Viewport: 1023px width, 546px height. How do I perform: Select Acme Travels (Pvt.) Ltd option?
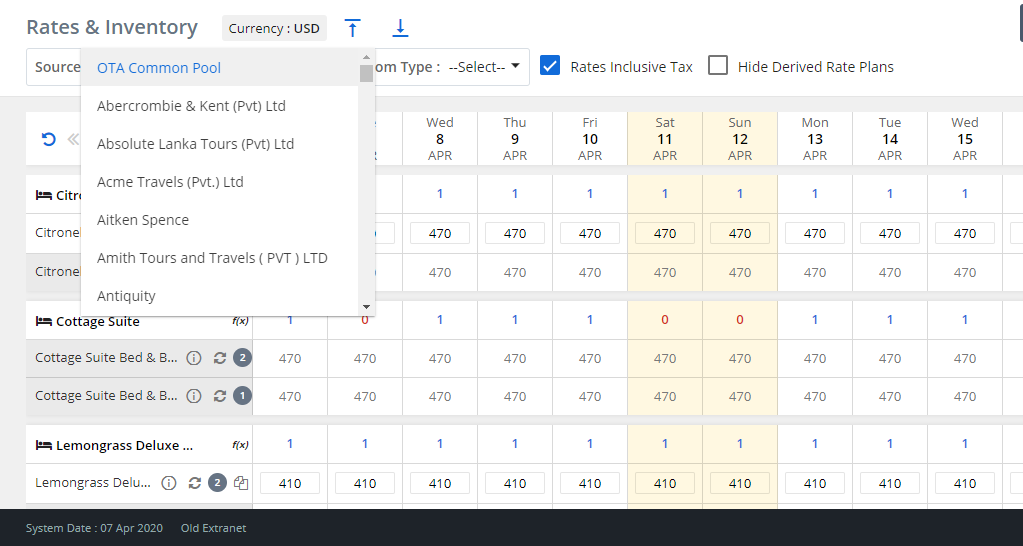170,182
